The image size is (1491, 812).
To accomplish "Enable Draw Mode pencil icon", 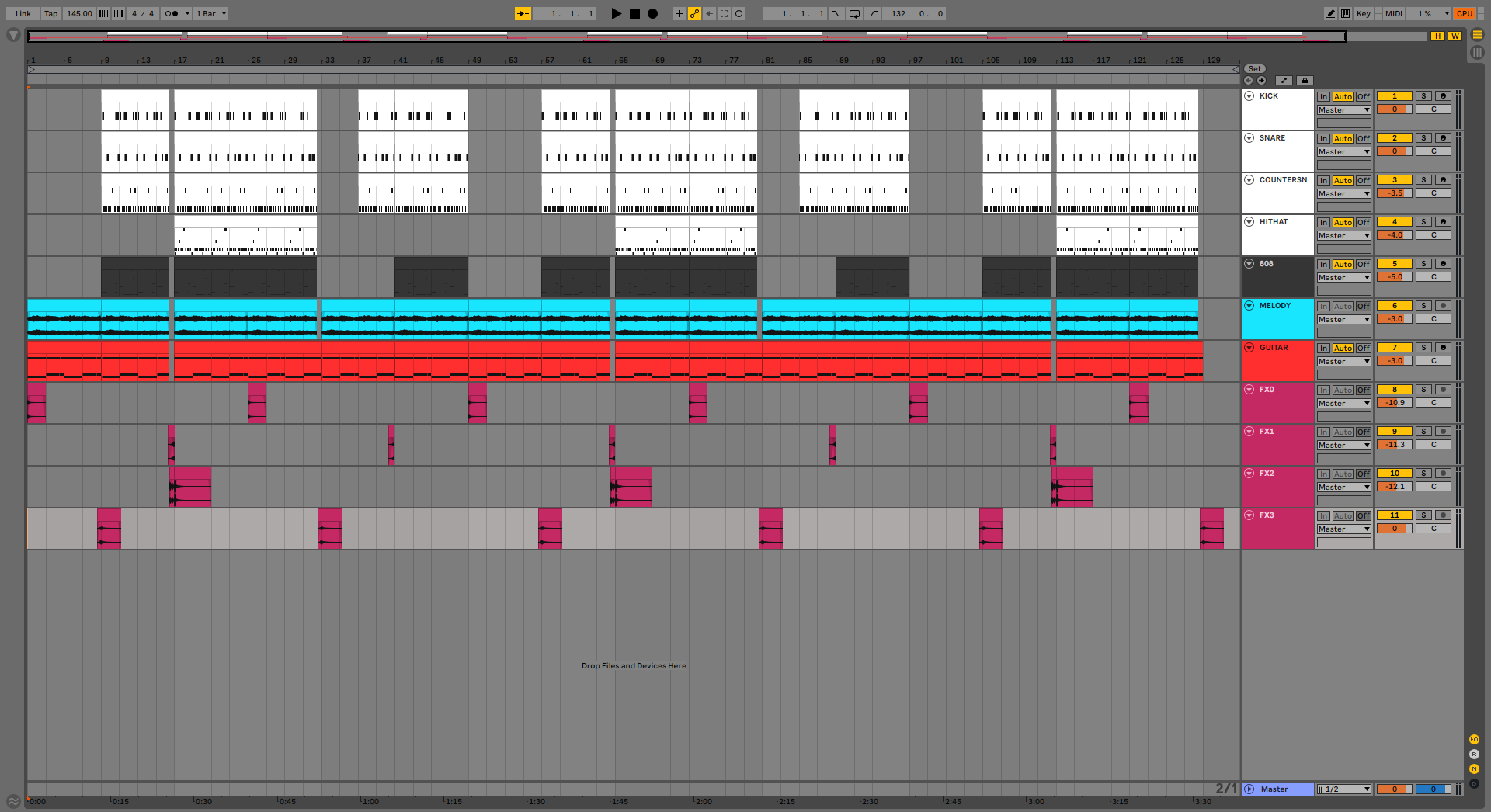I will pos(1331,13).
